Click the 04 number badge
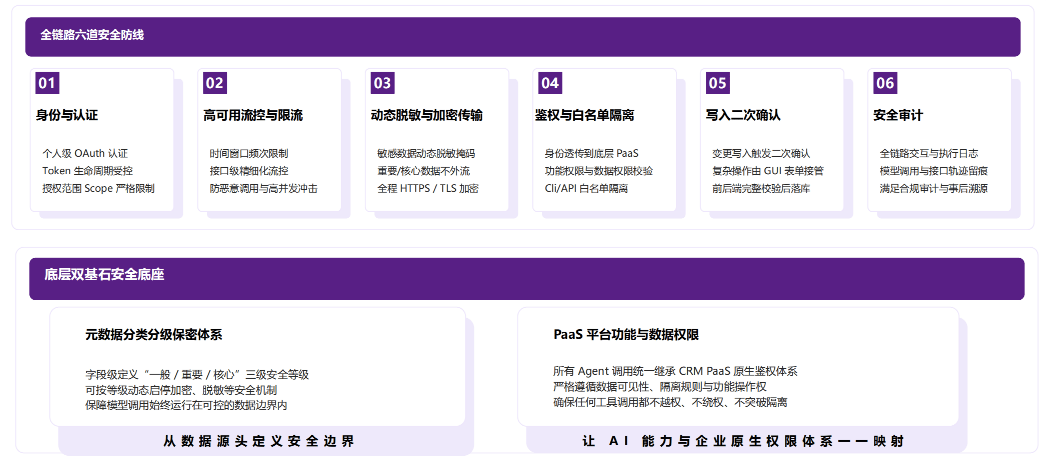 [550, 83]
